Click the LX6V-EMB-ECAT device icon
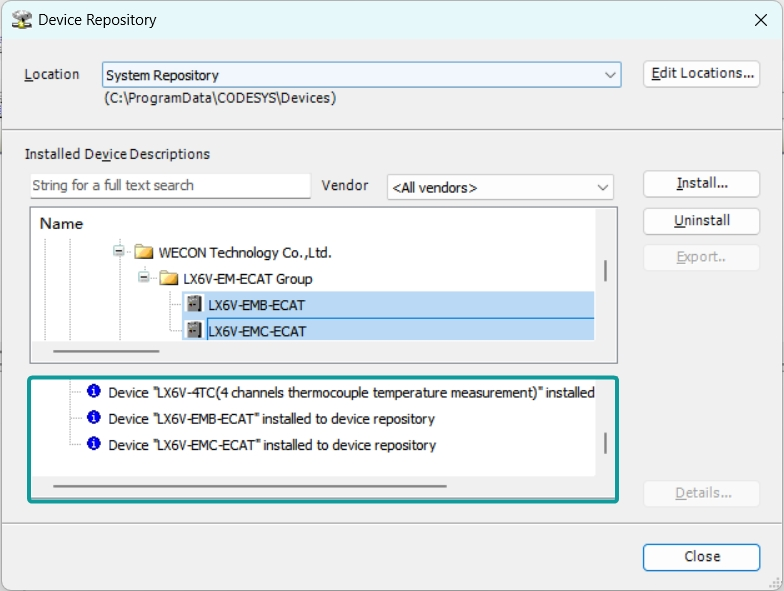 [194, 304]
